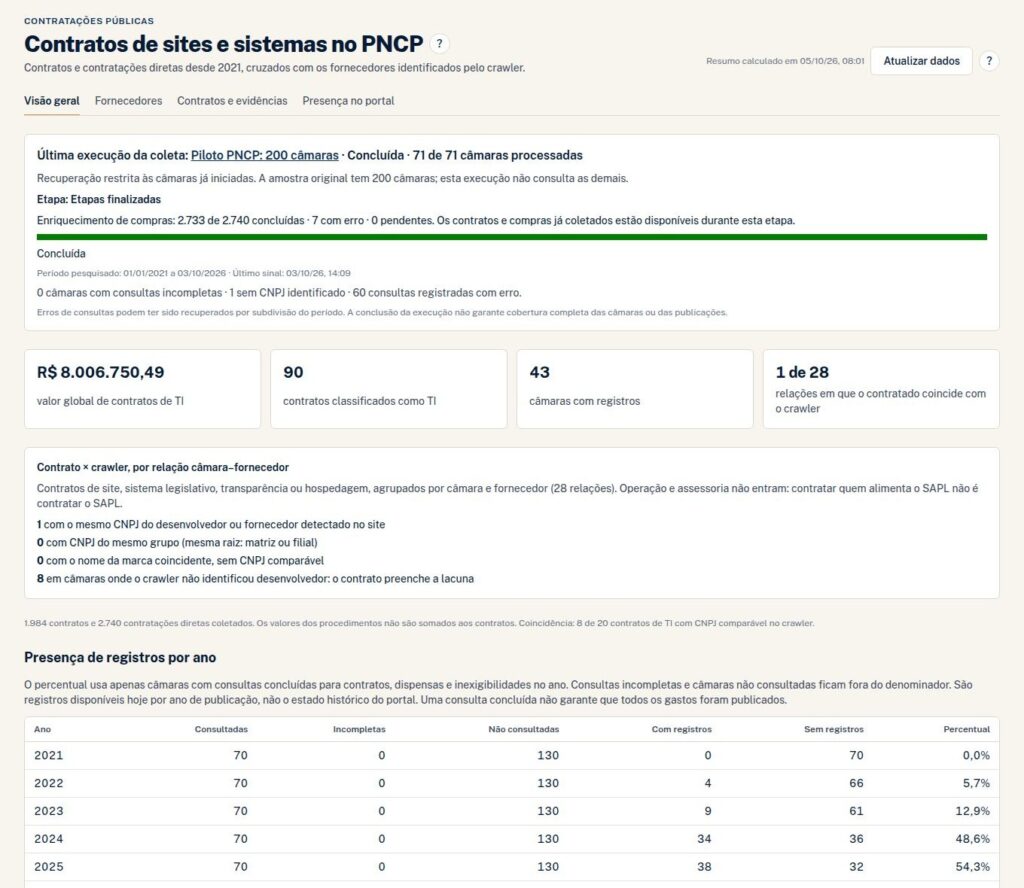Click the 0,0% percentage in the 2021 row

click(x=976, y=755)
